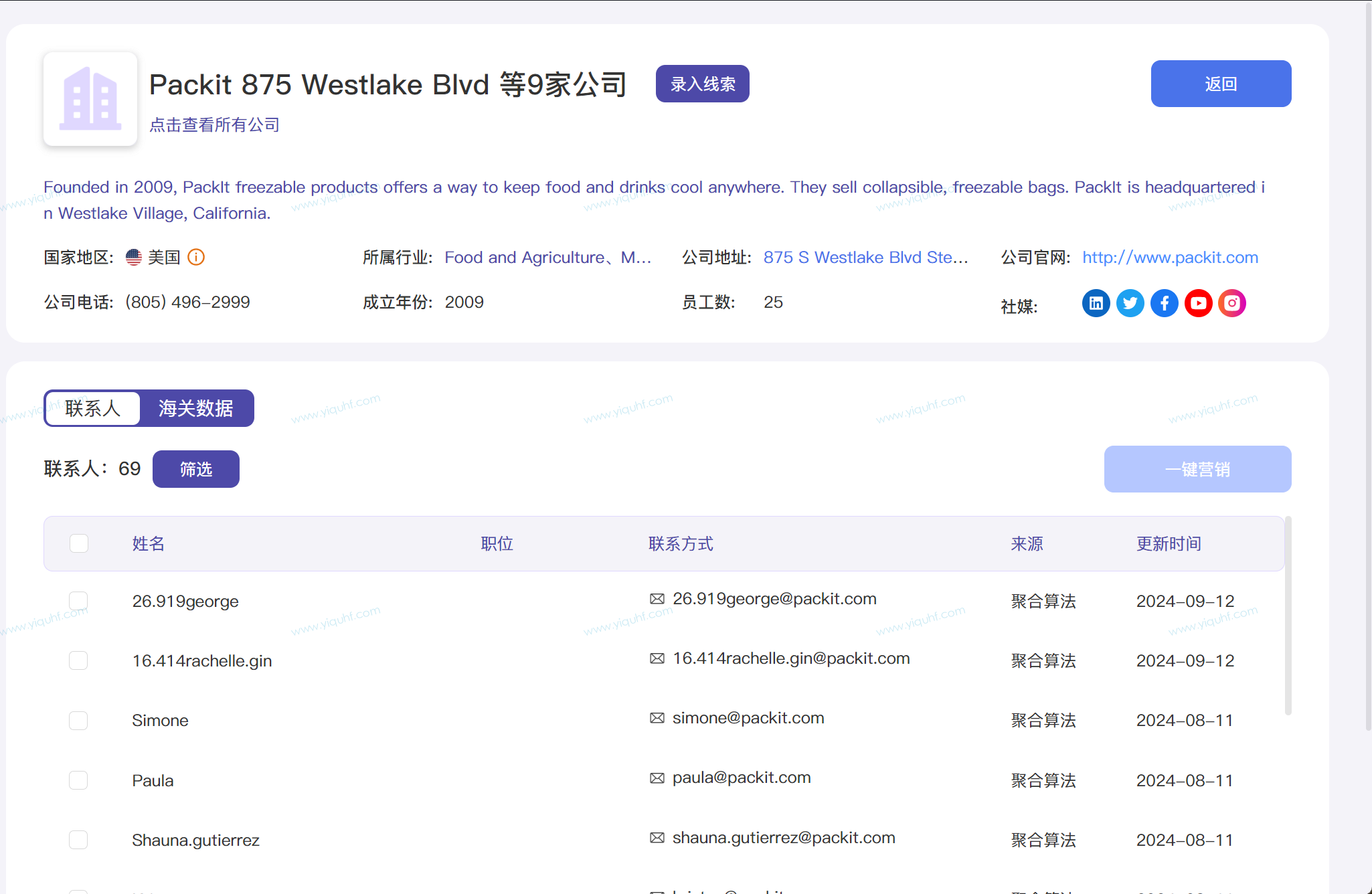This screenshot has width=1372, height=894.
Task: Click the email paula@packit.com
Action: tap(742, 778)
